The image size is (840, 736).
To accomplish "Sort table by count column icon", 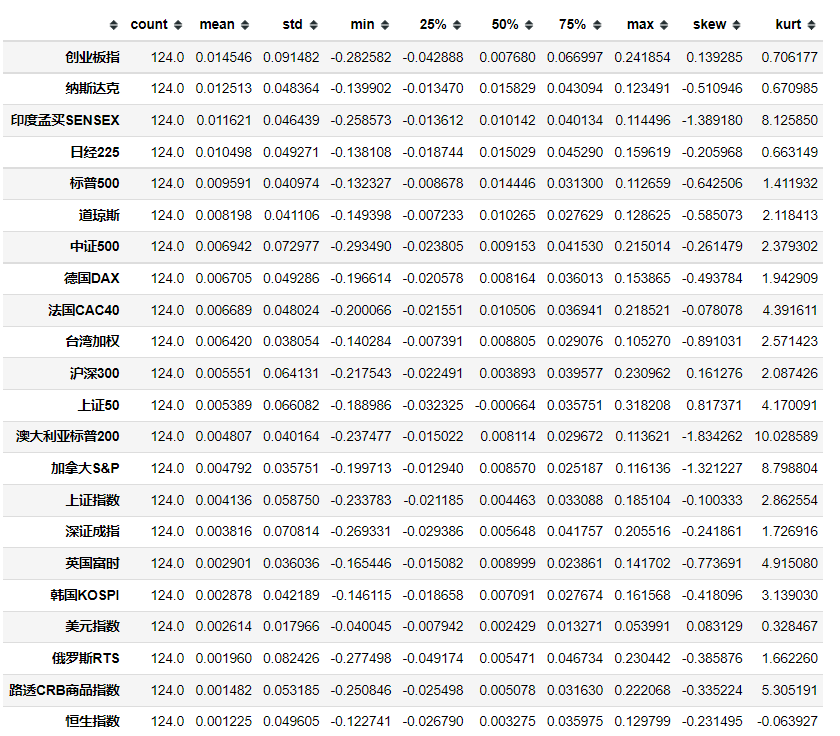I will click(x=178, y=25).
